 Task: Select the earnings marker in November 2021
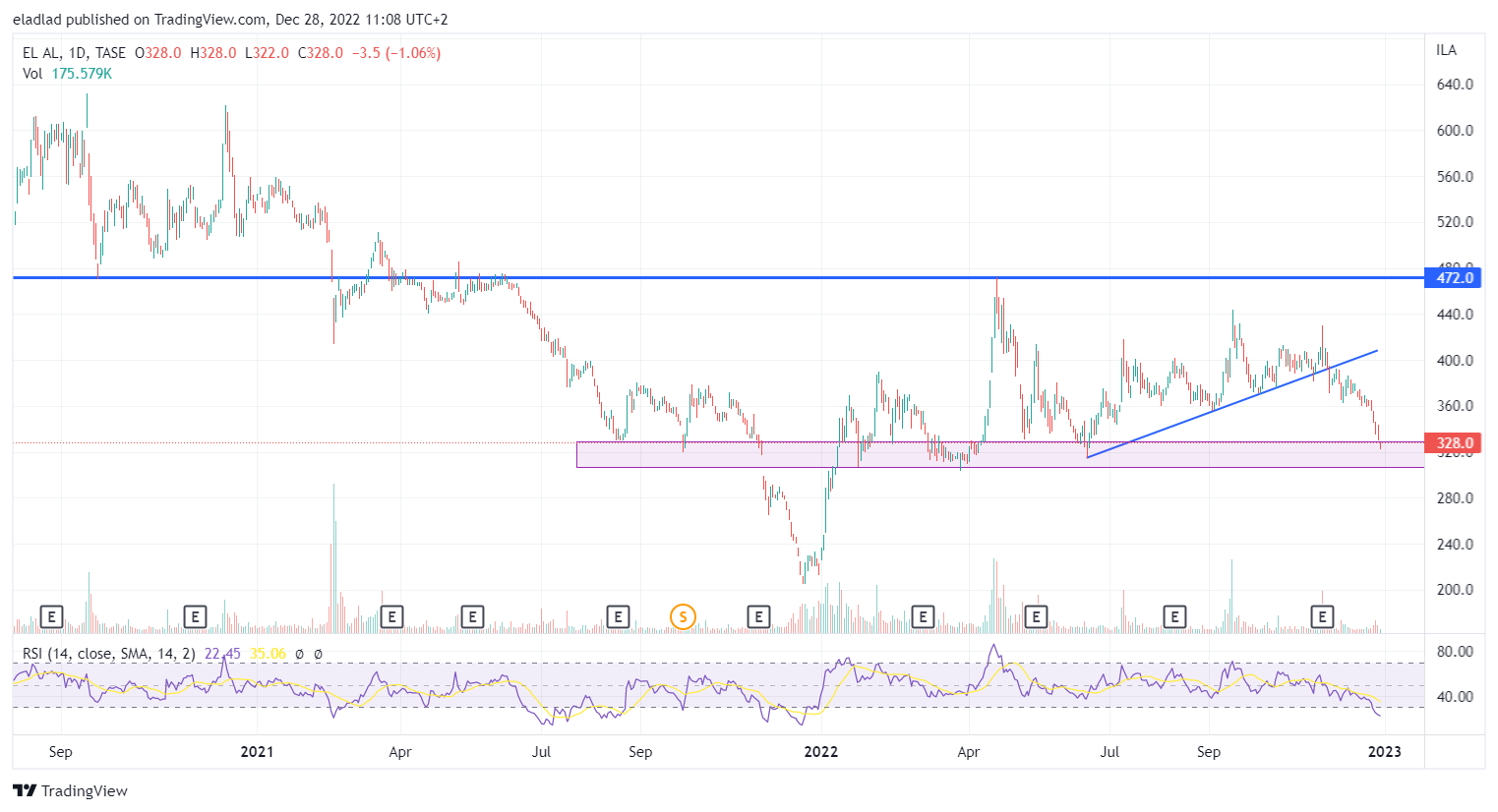pos(757,616)
